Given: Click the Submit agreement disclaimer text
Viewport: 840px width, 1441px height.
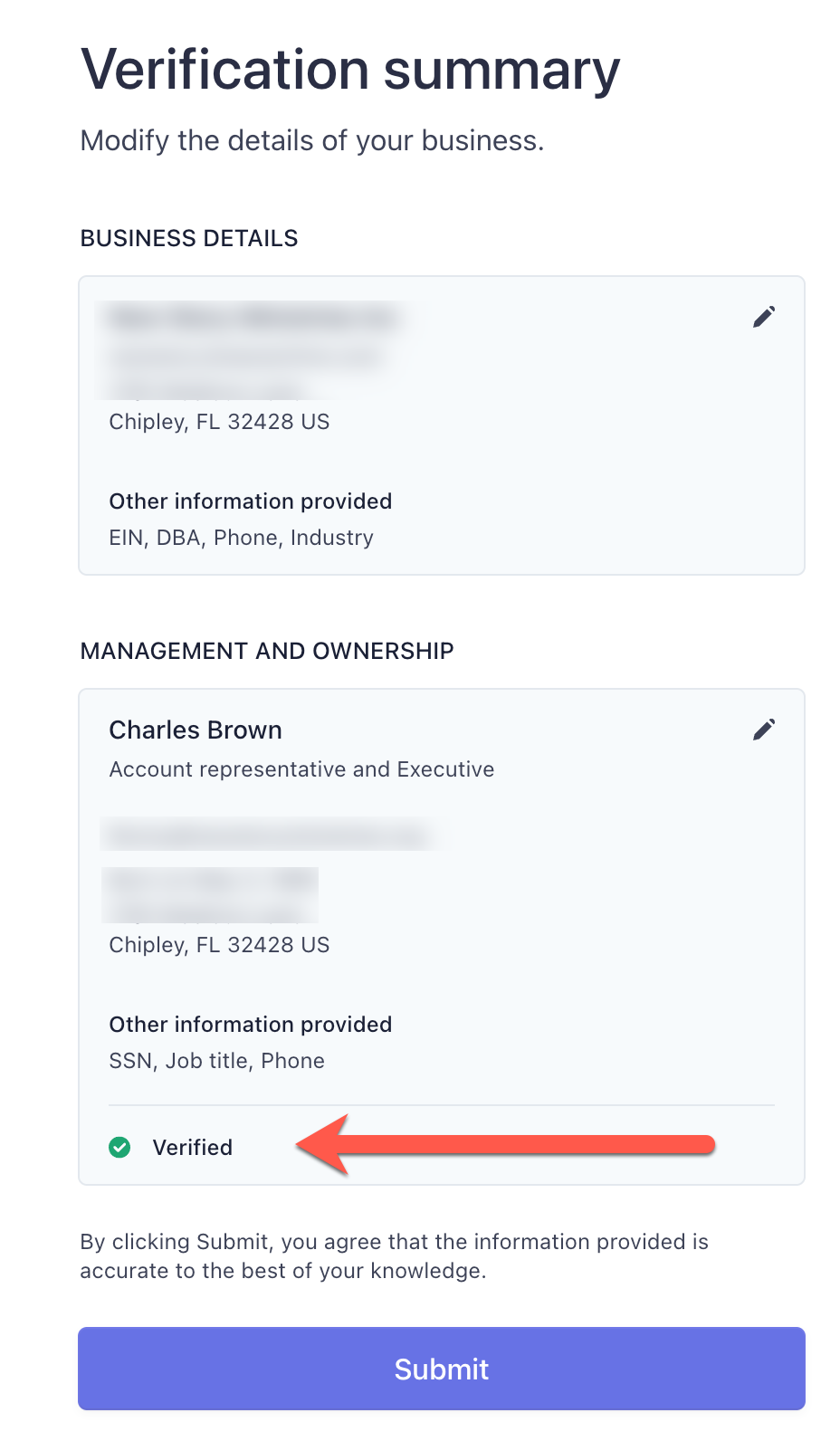Looking at the screenshot, I should 394,1256.
